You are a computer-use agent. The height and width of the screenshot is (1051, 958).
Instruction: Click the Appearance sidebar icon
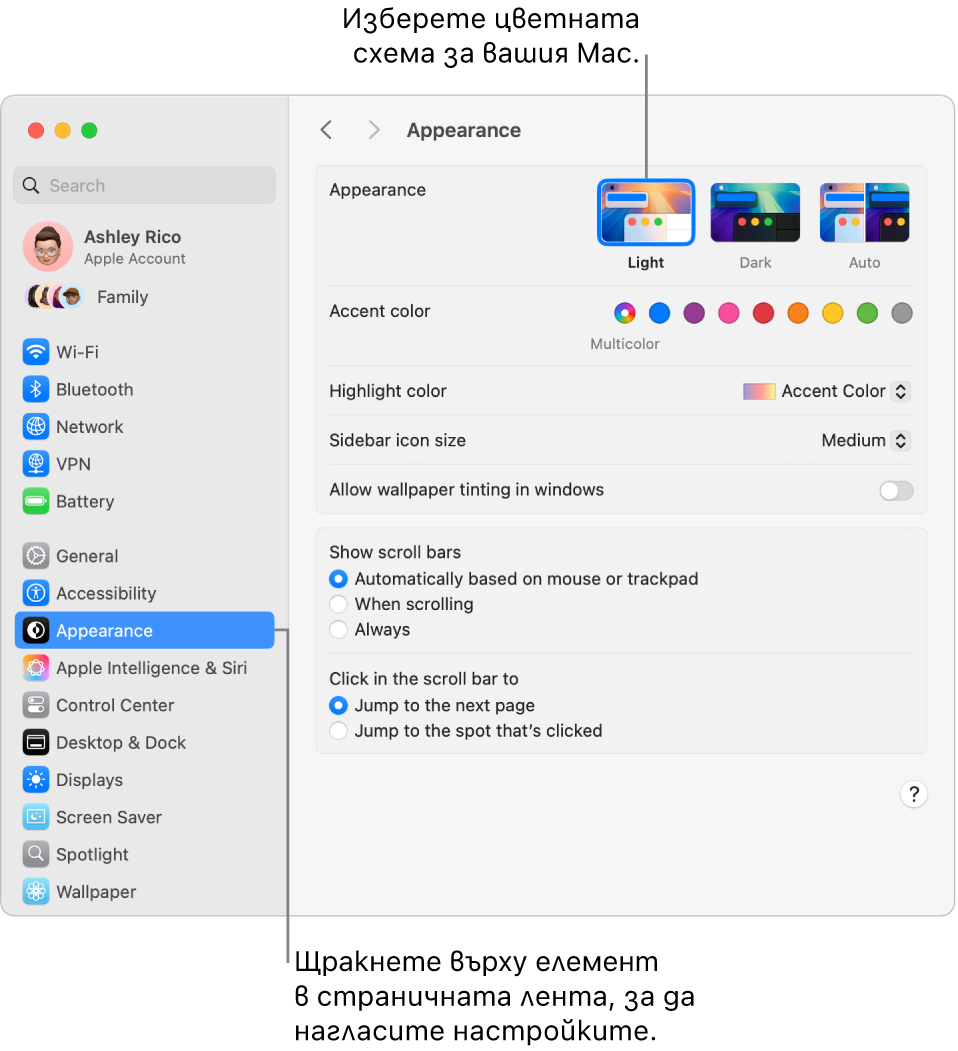(36, 631)
